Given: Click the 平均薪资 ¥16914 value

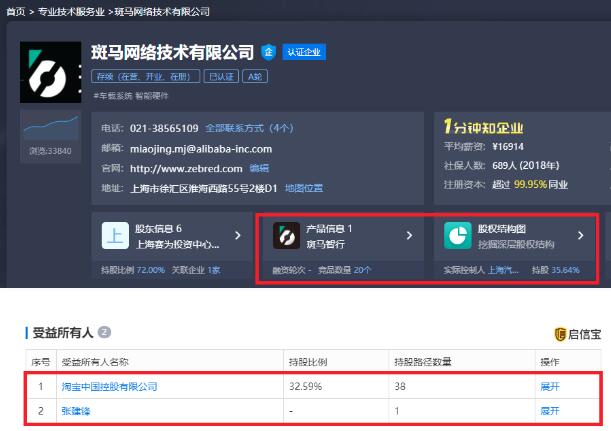Looking at the screenshot, I should 508,147.
